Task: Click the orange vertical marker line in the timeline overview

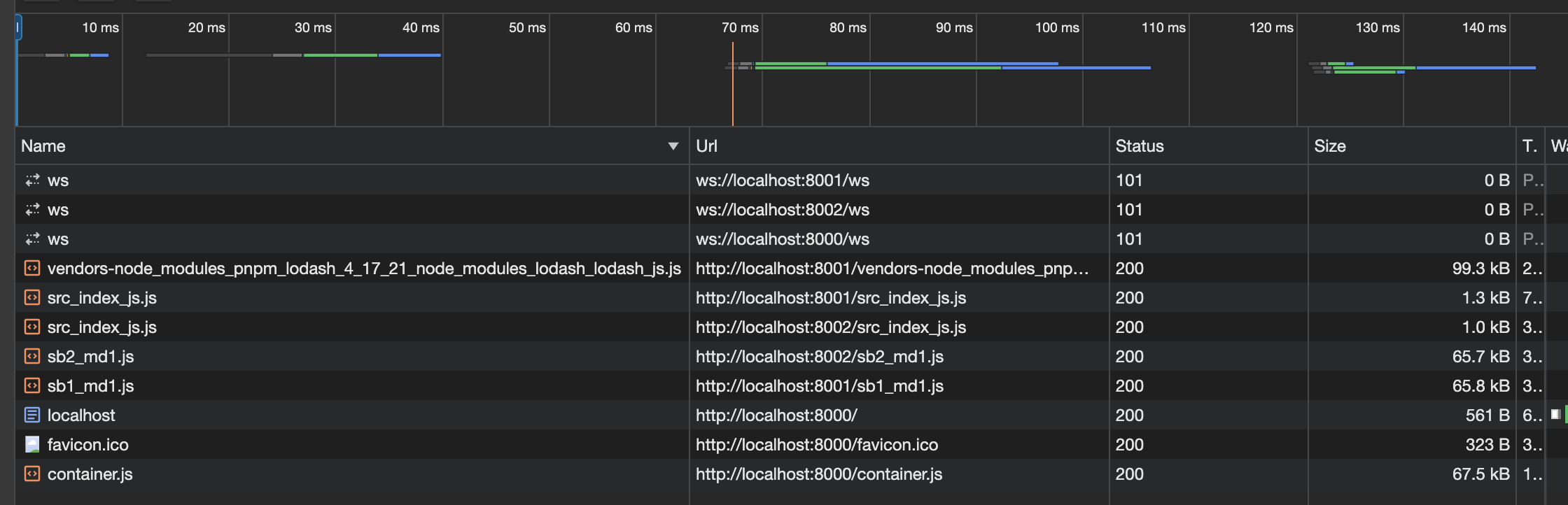Action: click(733, 84)
